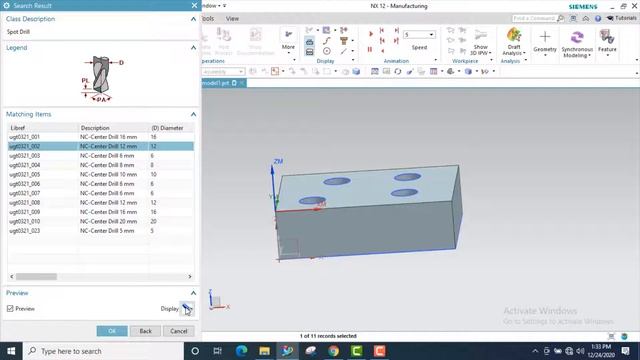This screenshot has height=360, width=640.
Task: Expand the Feature dropdown arrow
Action: tap(607, 55)
